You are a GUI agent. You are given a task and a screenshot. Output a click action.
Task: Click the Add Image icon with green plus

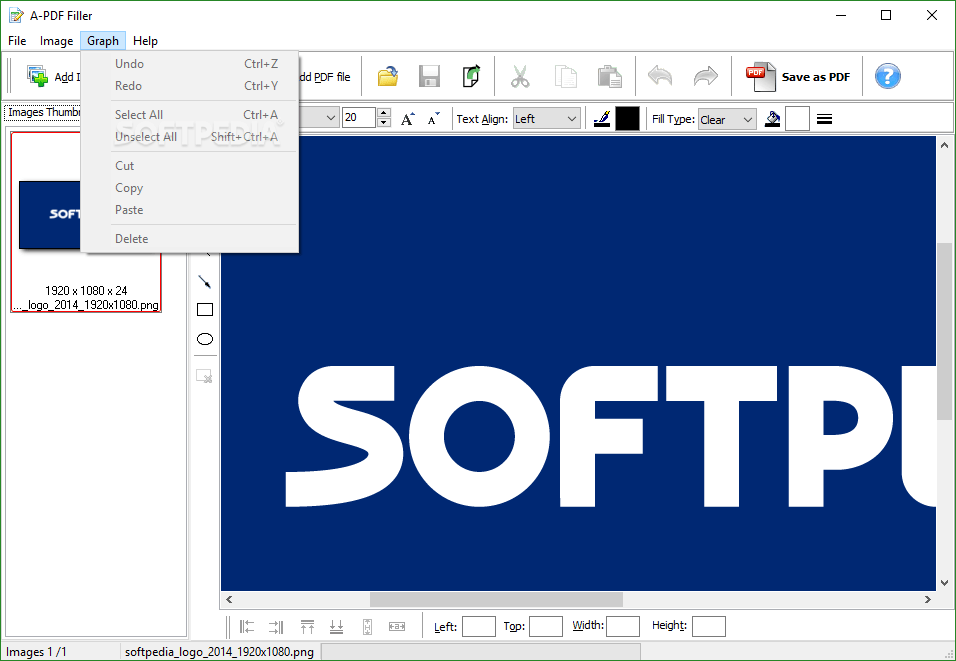pos(37,76)
